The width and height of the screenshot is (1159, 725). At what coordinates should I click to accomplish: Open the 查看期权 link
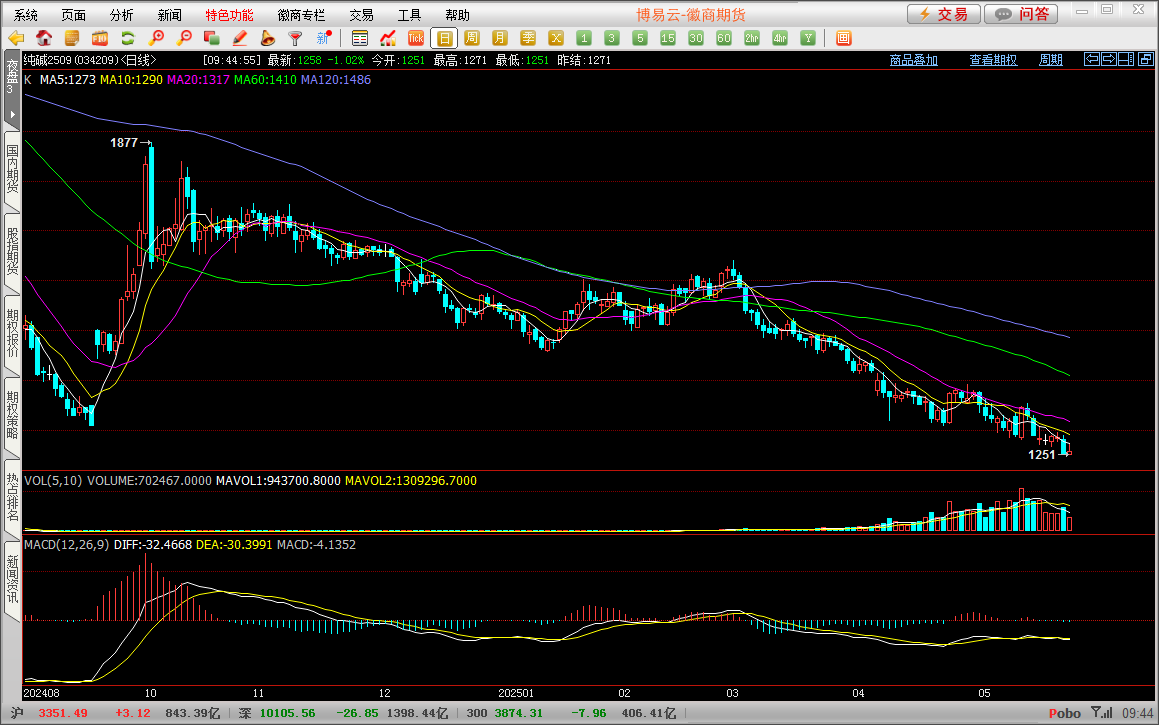click(x=993, y=60)
